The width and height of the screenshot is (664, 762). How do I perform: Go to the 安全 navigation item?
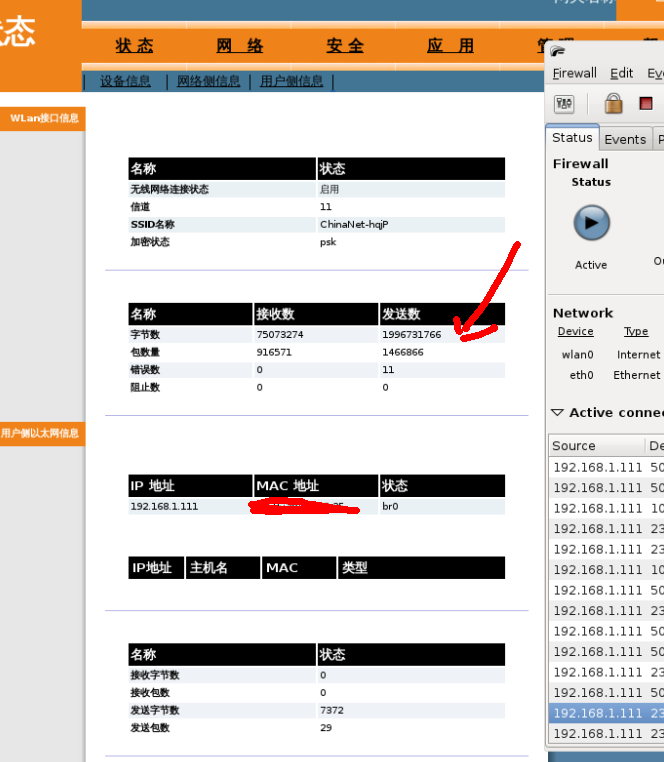pyautogui.click(x=345, y=46)
